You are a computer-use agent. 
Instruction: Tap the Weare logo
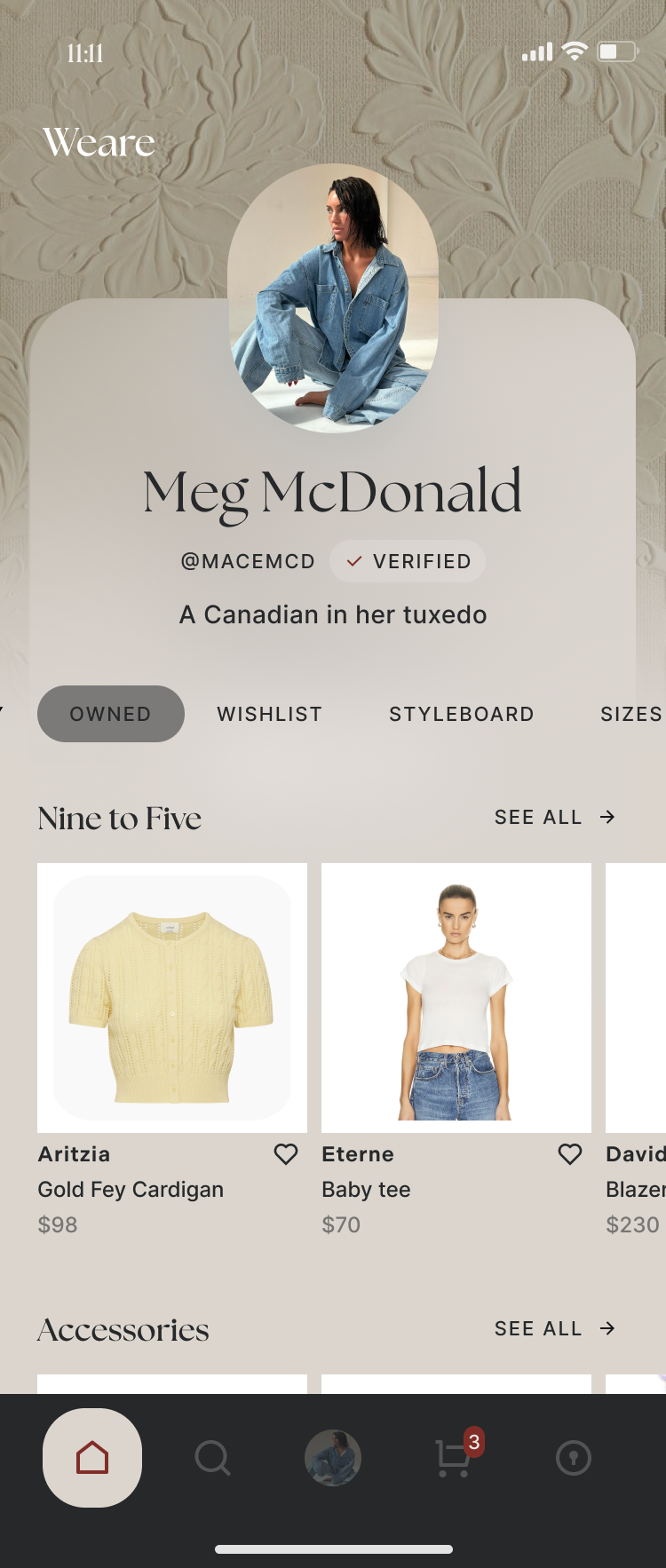pyautogui.click(x=99, y=142)
